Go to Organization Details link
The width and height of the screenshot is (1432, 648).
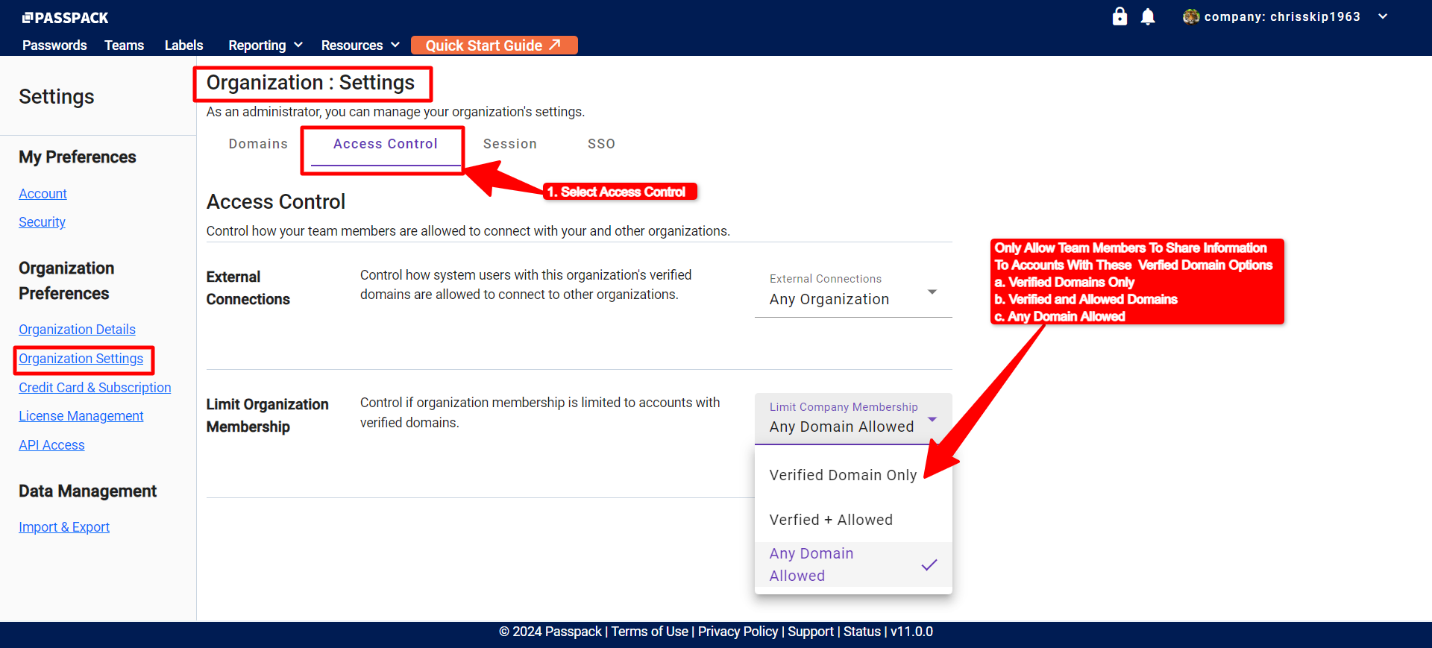tap(77, 329)
